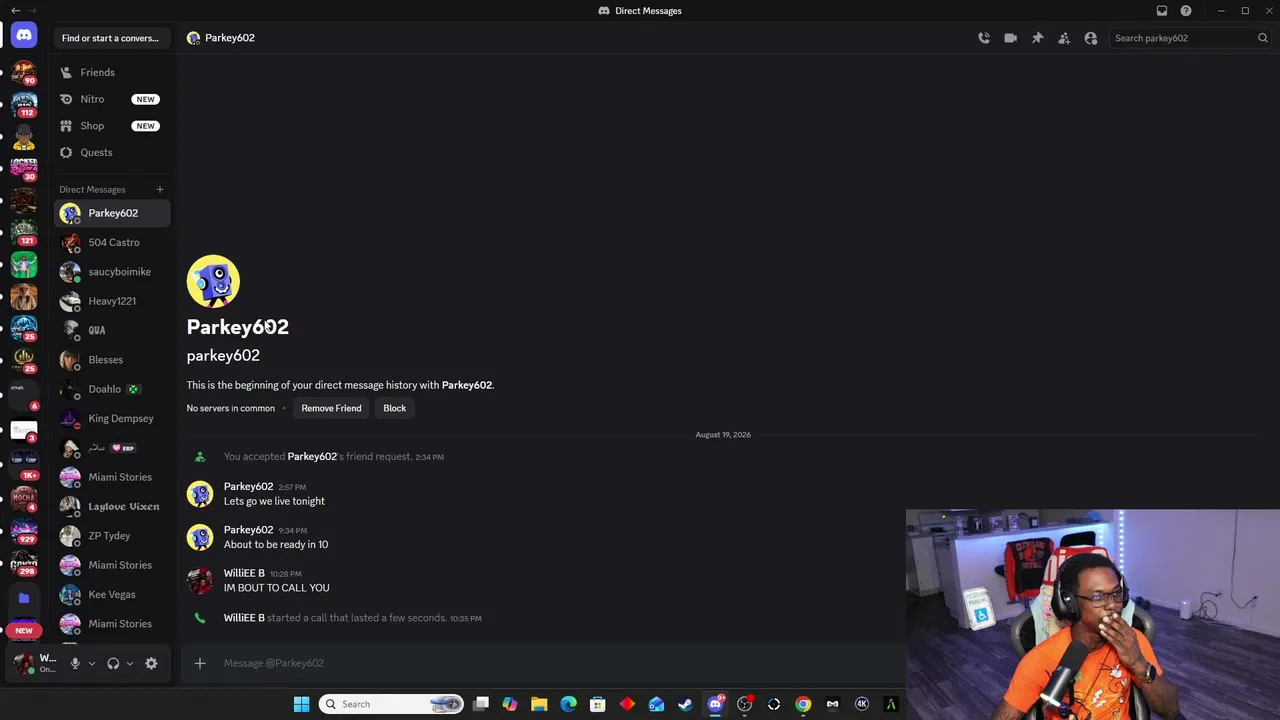Open Copilot from the taskbar
The image size is (1280, 720).
(510, 704)
